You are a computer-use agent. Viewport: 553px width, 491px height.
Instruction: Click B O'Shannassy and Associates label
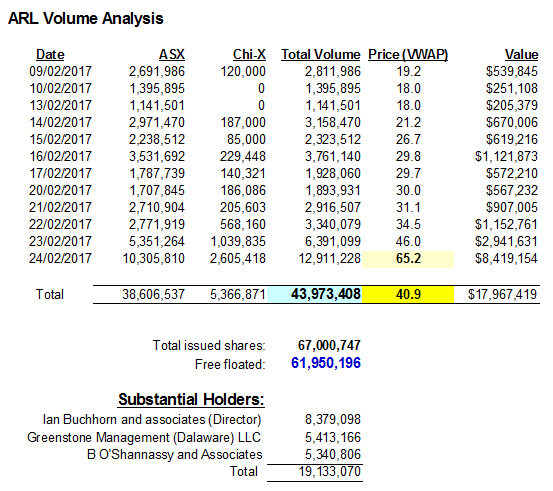(x=175, y=454)
